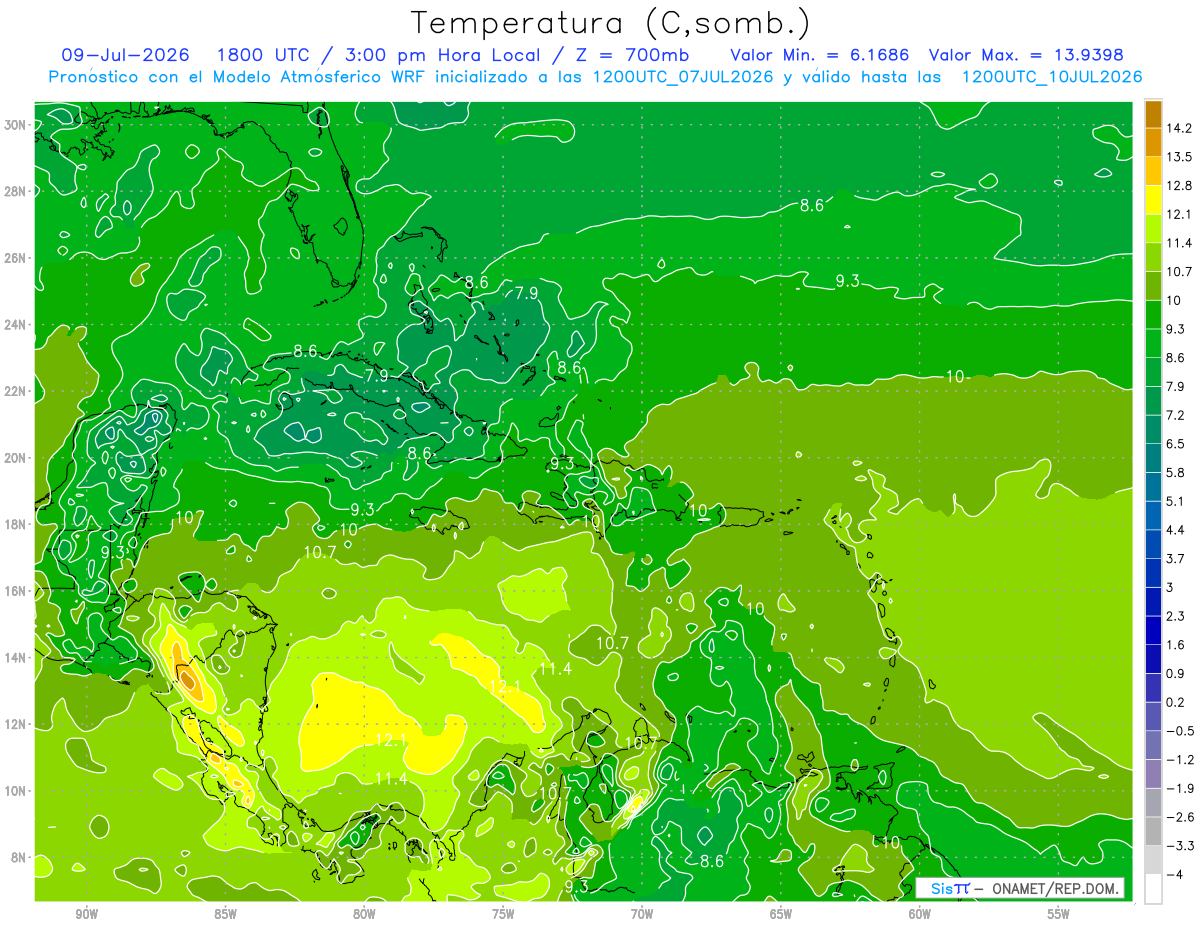Image resolution: width=1200 pixels, height=927 pixels.
Task: Pick the legend swatch between 12.8 and 13.5
Action: [x=1153, y=171]
